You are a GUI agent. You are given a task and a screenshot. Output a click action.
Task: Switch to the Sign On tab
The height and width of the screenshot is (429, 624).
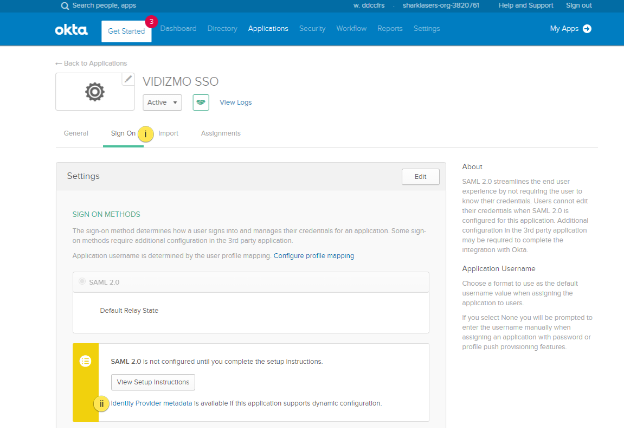123,133
